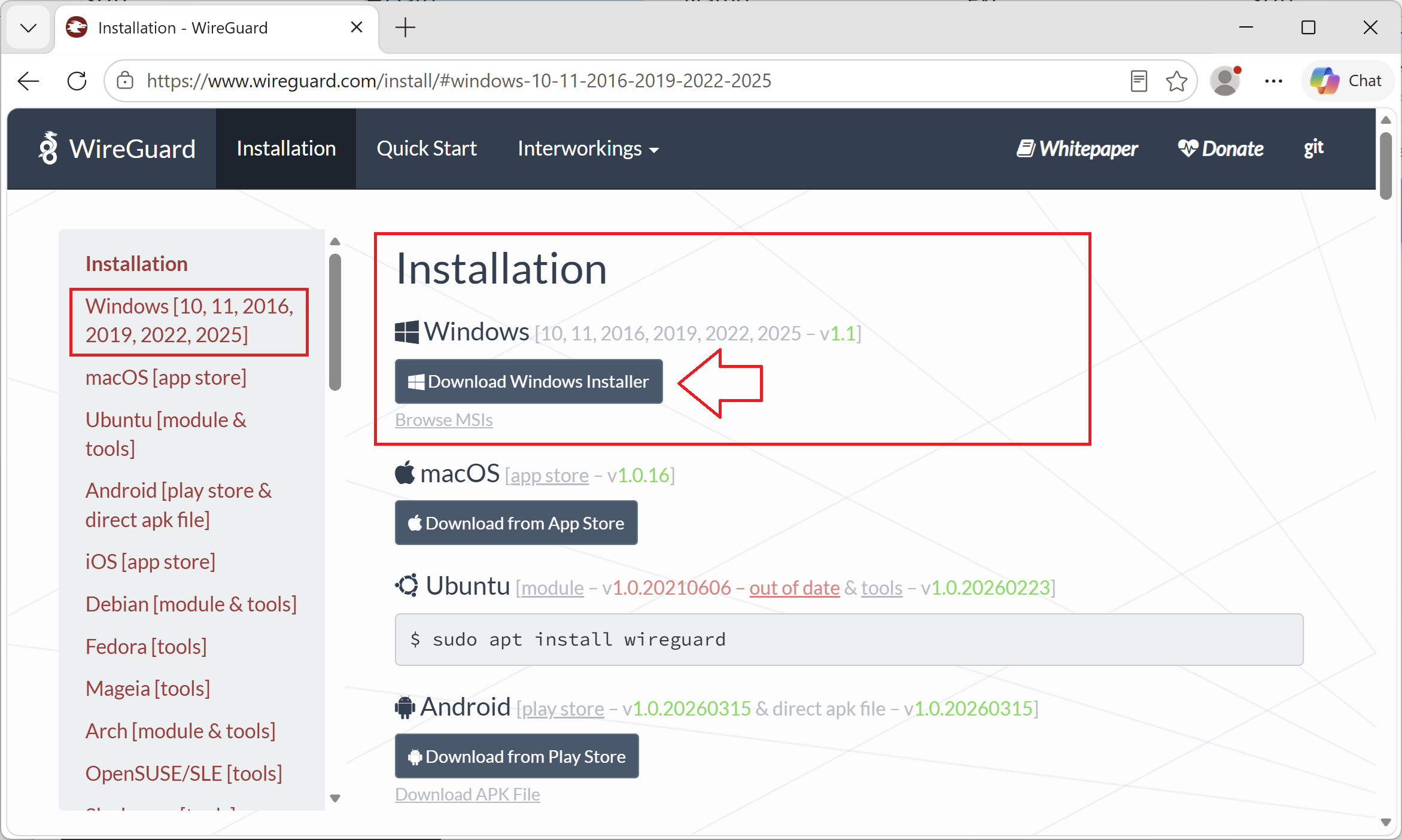Open Copilot Chat

pyautogui.click(x=1346, y=81)
